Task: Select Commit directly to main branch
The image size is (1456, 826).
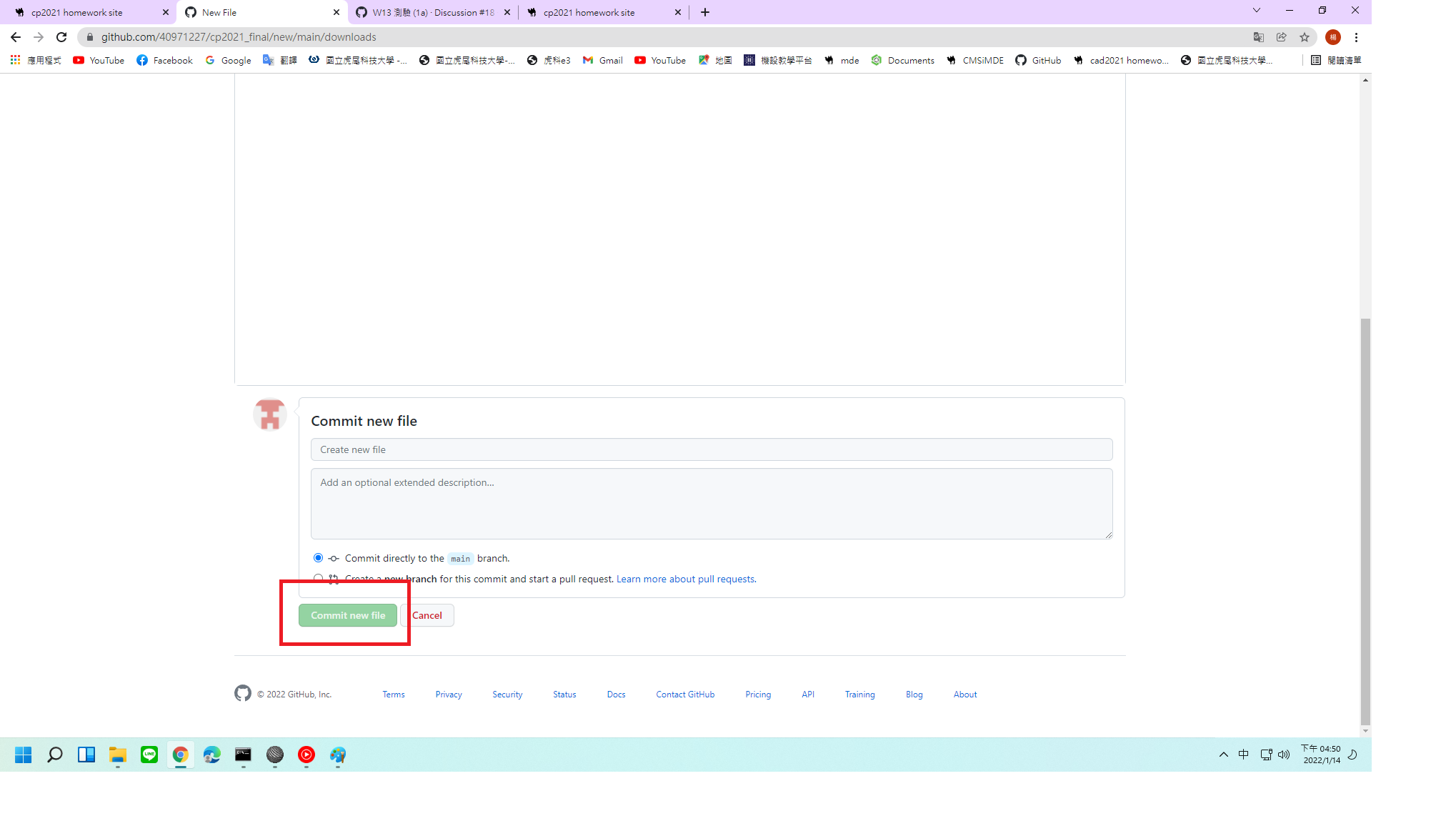Action: (318, 557)
